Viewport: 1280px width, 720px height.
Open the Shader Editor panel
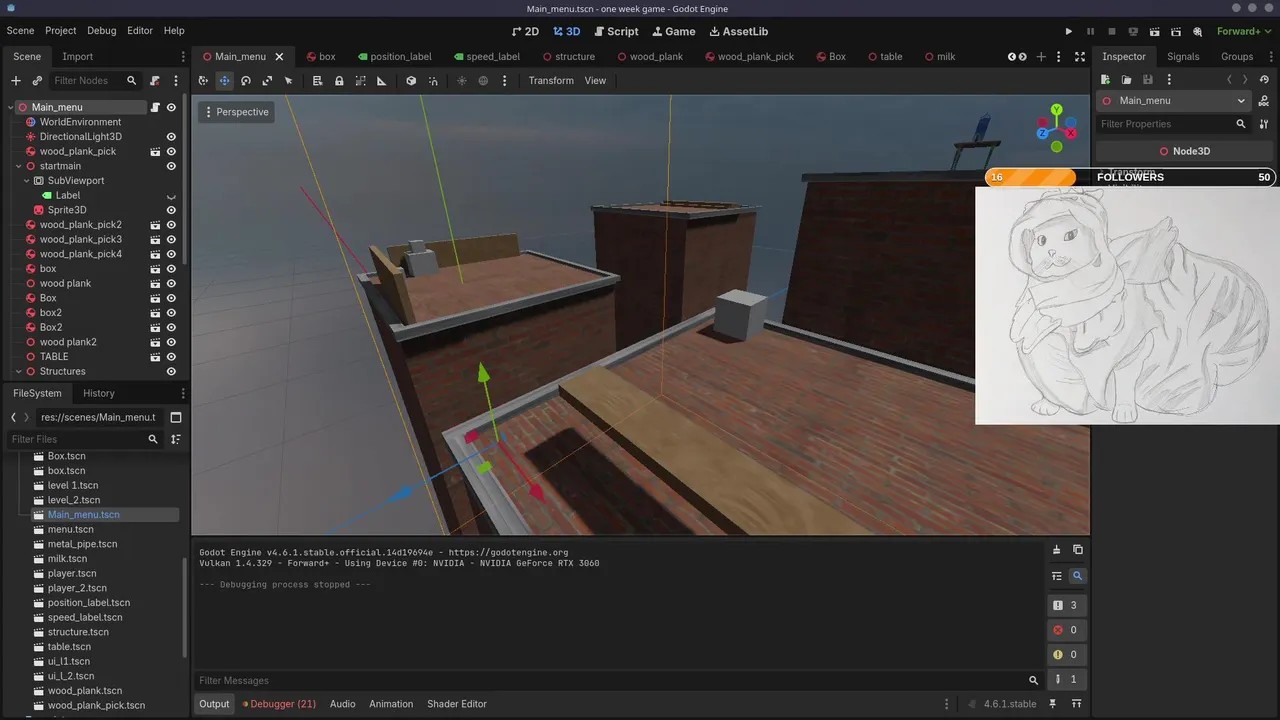tap(457, 704)
